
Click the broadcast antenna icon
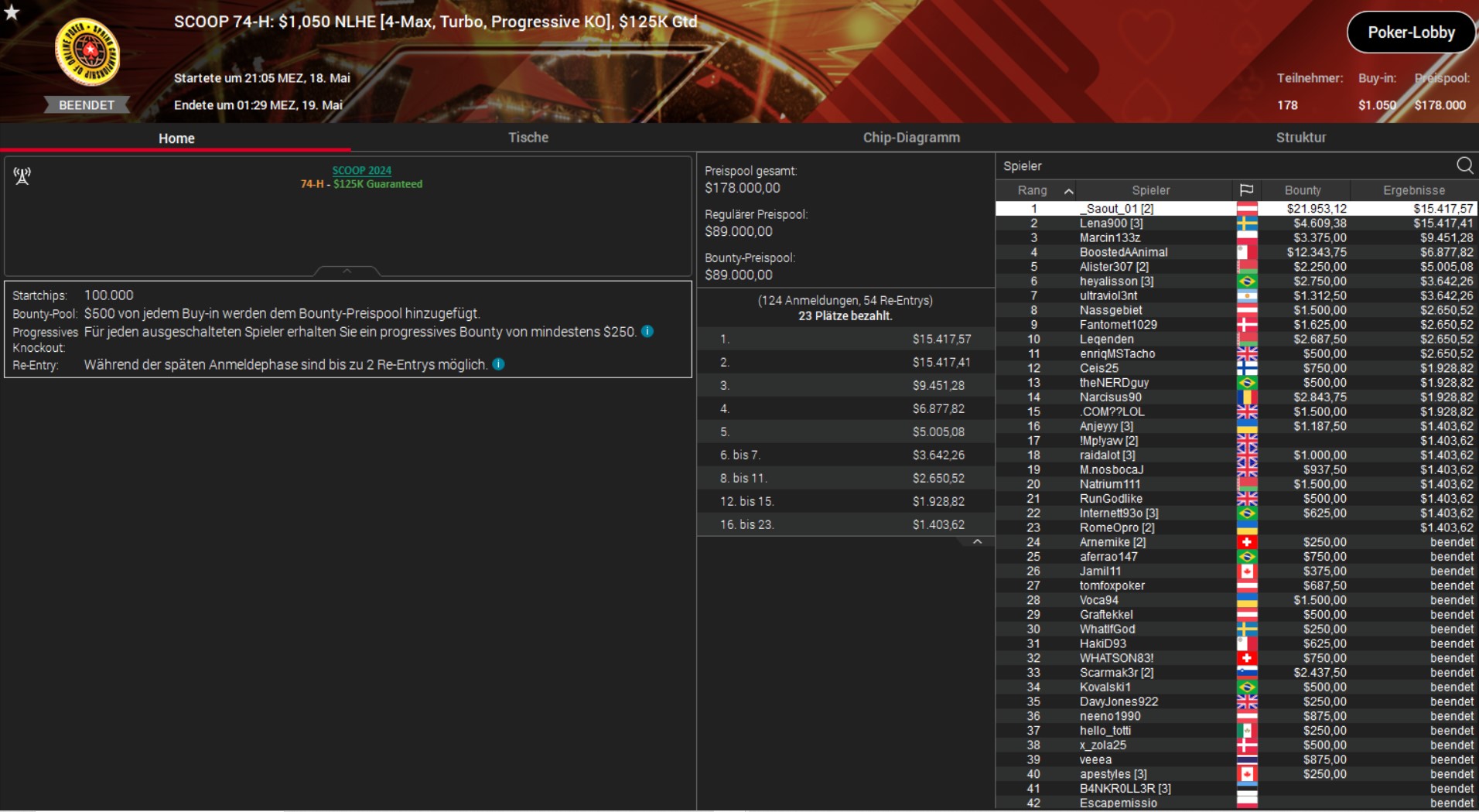click(x=22, y=176)
